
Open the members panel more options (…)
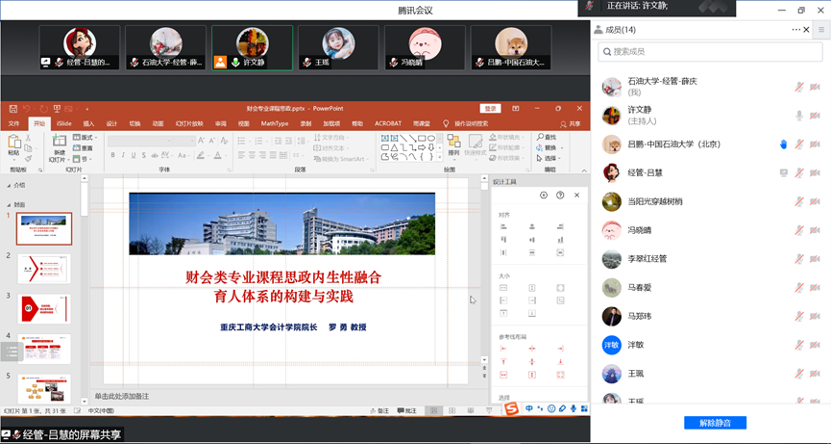pos(796,29)
